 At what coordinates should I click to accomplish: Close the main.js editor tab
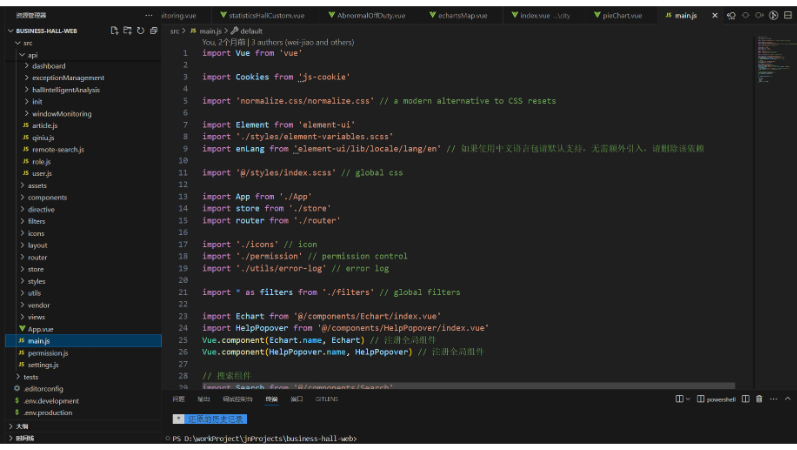coord(715,15)
